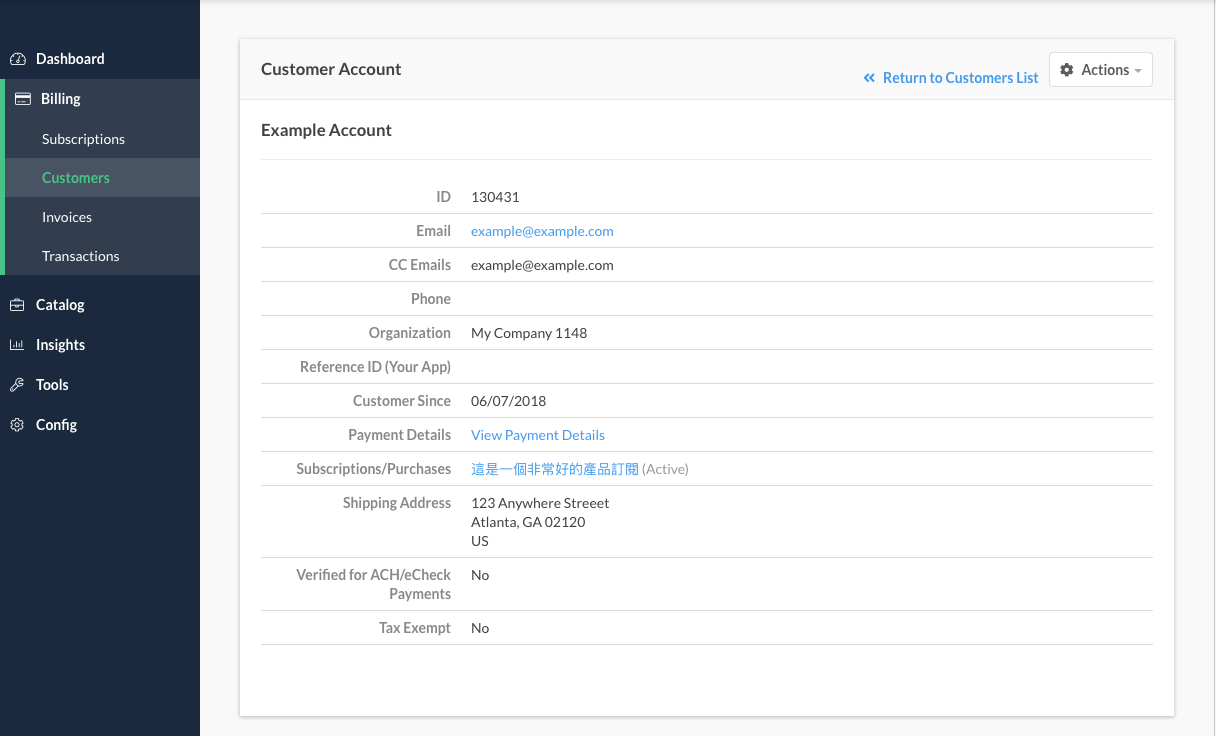Click the example@example.com email link
The image size is (1216, 736).
[542, 231]
